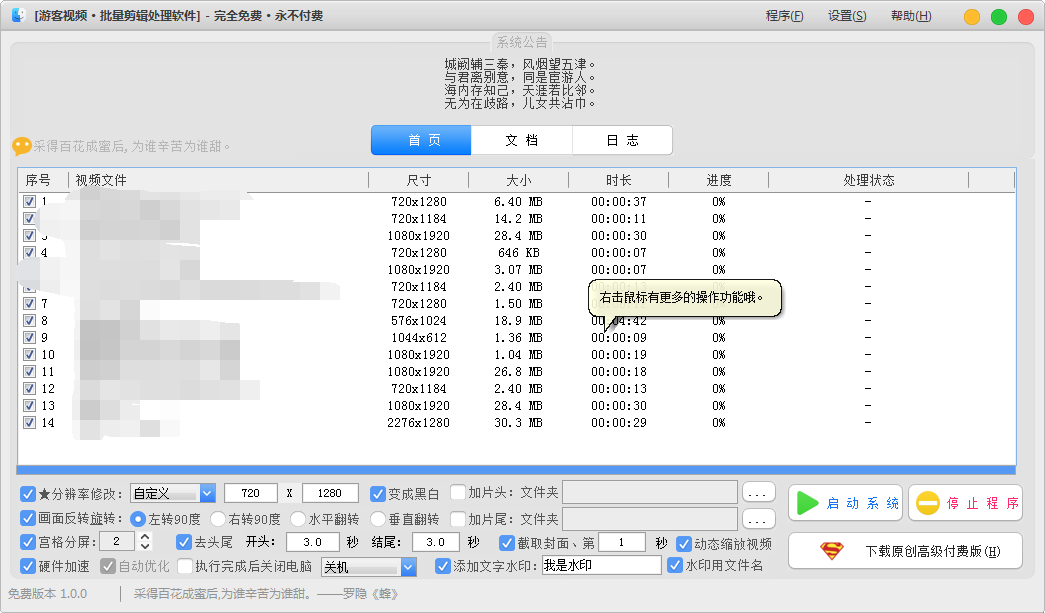Switch to the 文档 tab
This screenshot has width=1045, height=613.
521,140
